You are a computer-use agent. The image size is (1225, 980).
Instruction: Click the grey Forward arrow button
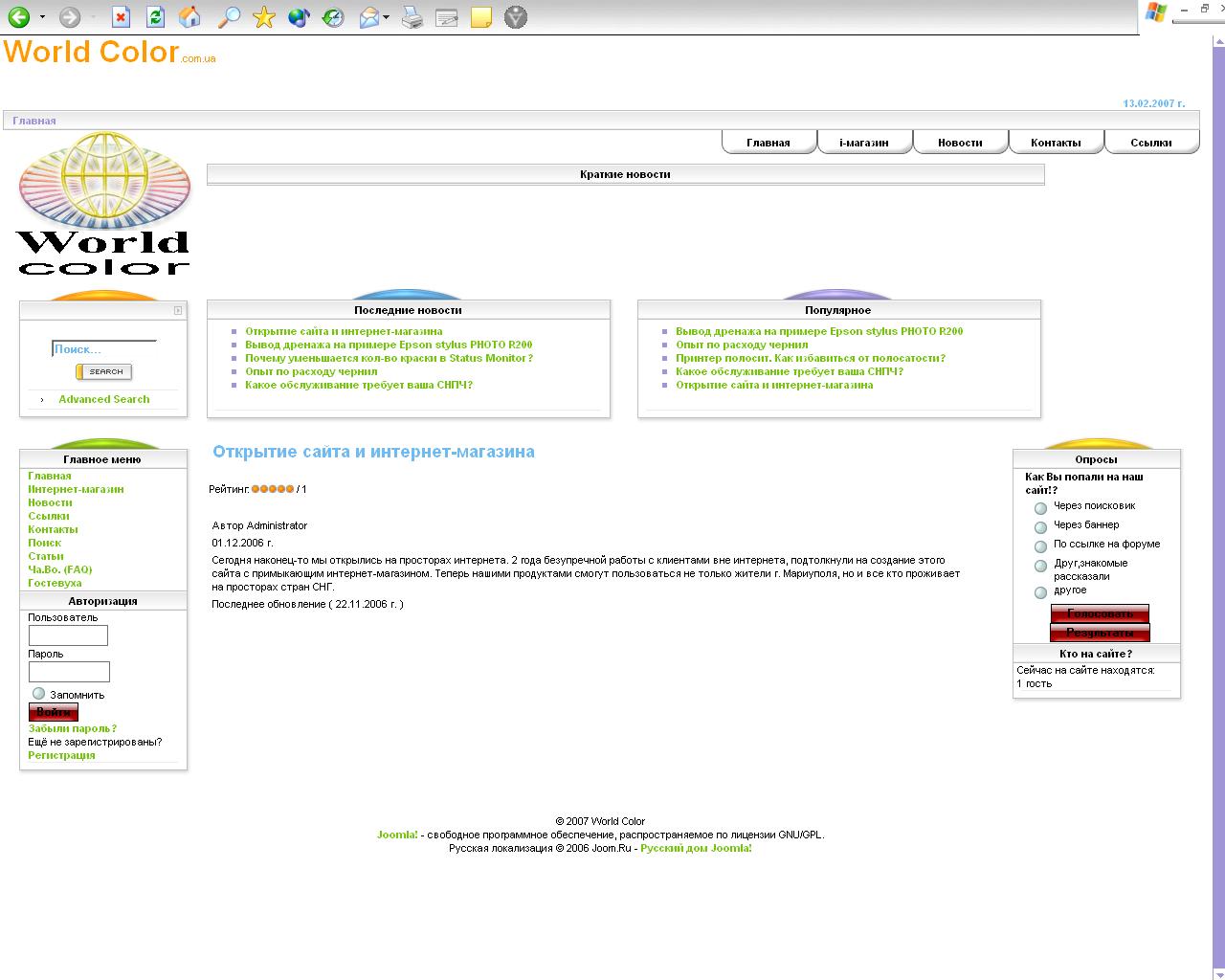[70, 17]
